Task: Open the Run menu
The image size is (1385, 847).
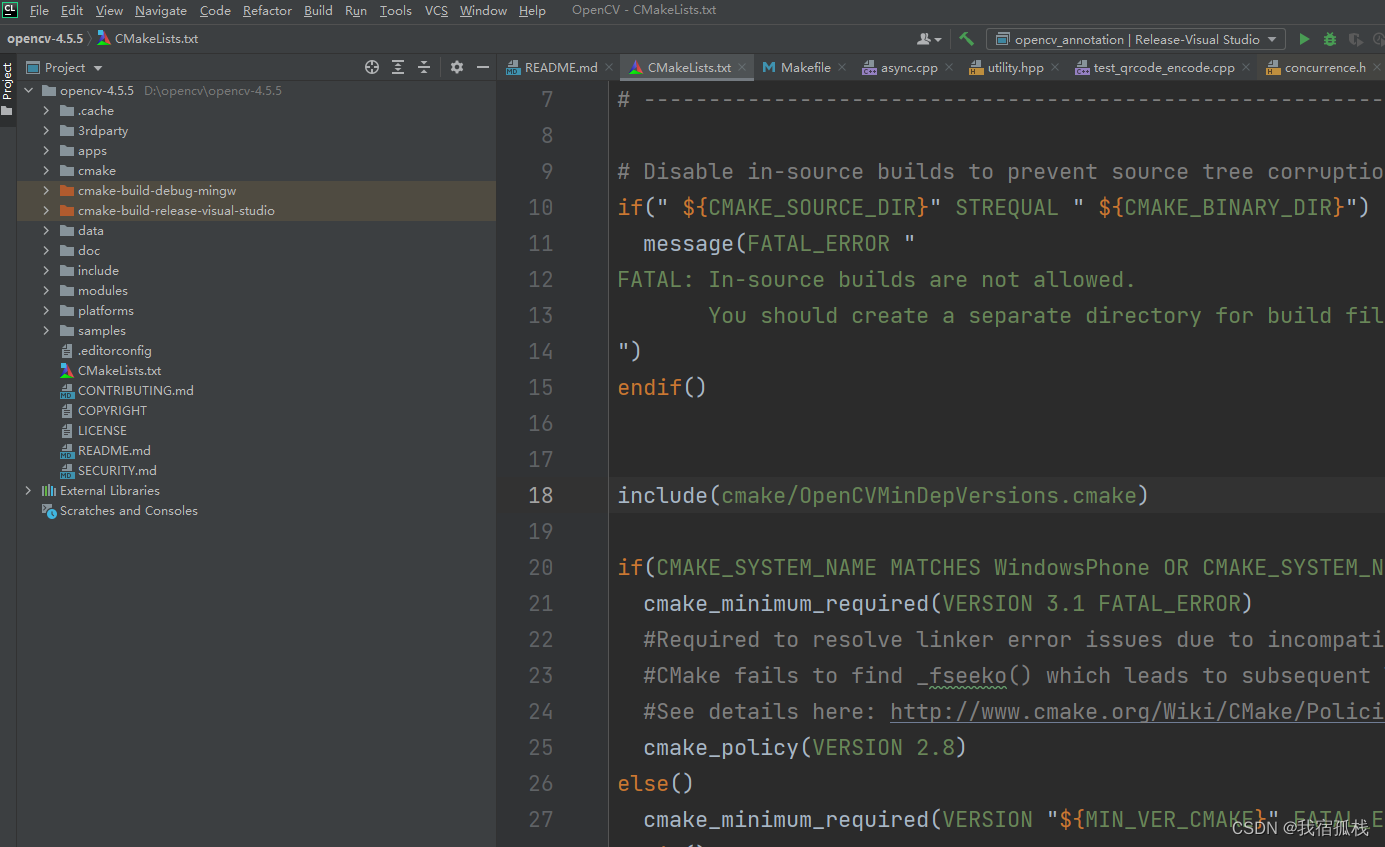Action: pos(355,10)
